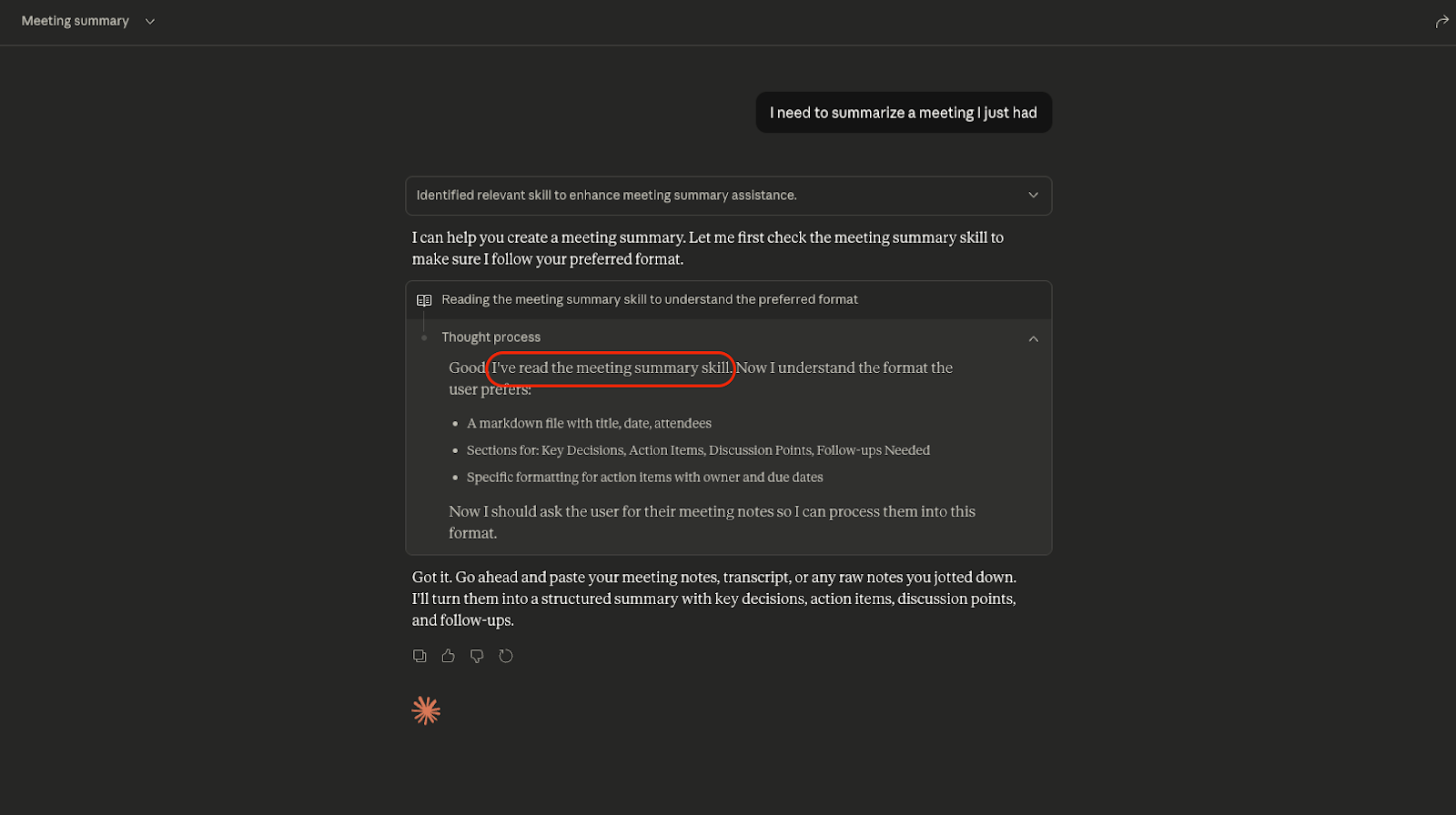Open the Meeting summary title dropdown

click(150, 21)
